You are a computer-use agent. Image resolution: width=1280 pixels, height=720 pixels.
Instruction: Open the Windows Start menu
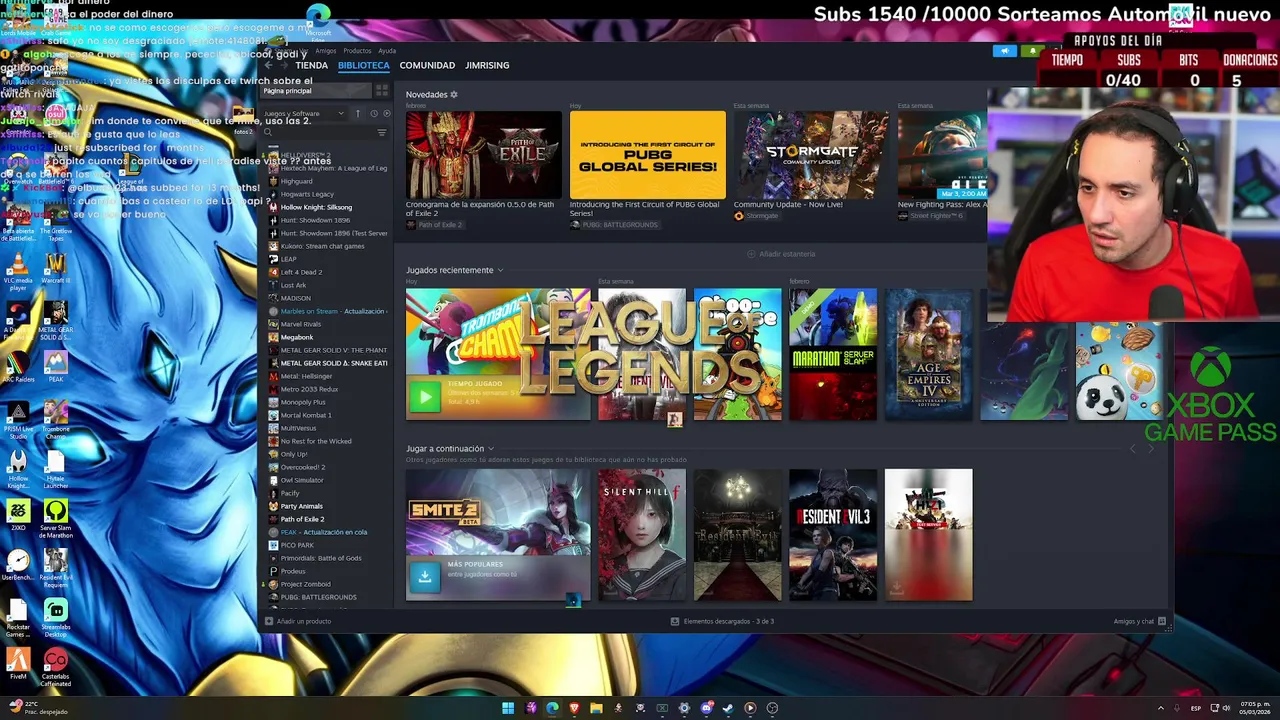click(508, 708)
